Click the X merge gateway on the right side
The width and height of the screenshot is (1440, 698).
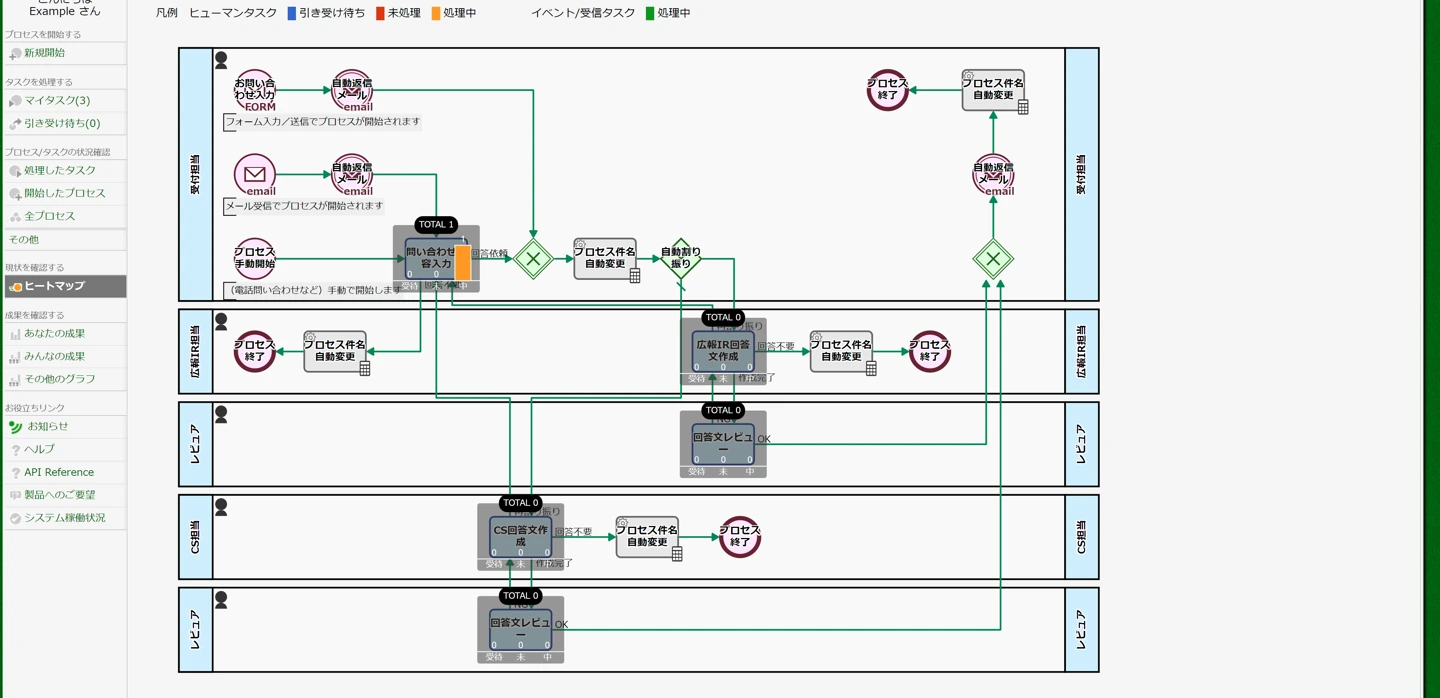993,259
